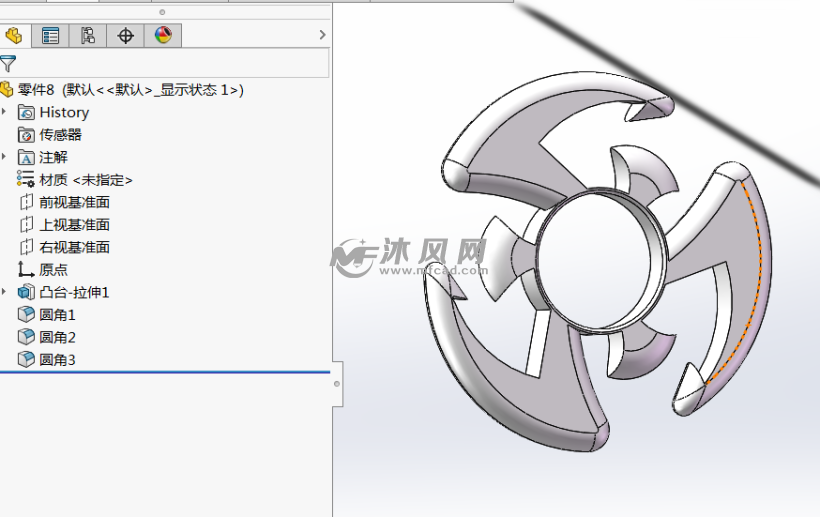The image size is (820, 517).
Task: Click the 材质 material icon
Action: (x=26, y=179)
